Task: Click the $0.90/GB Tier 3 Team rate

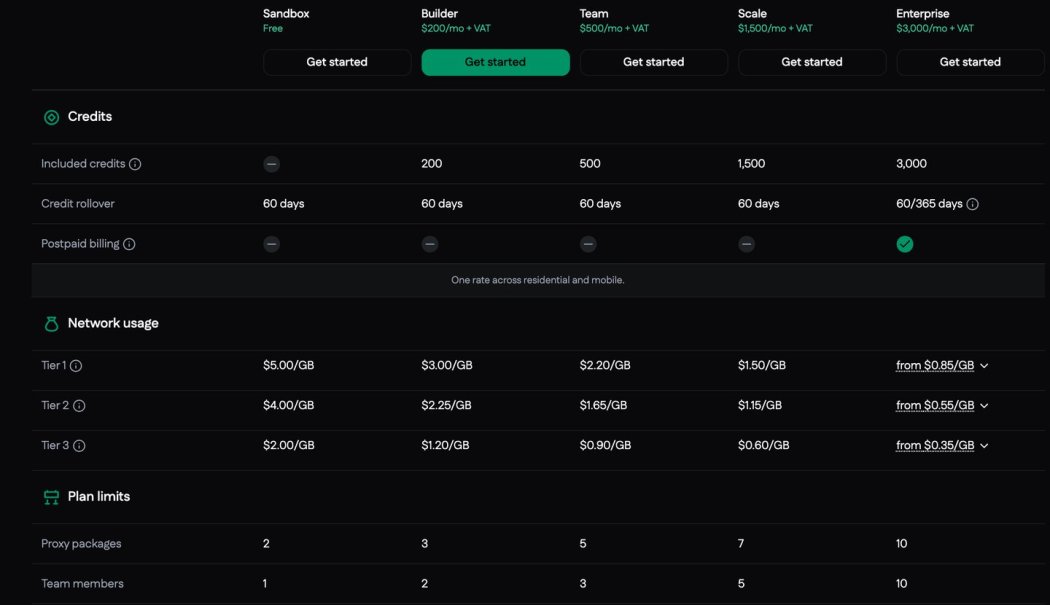Action: 605,446
